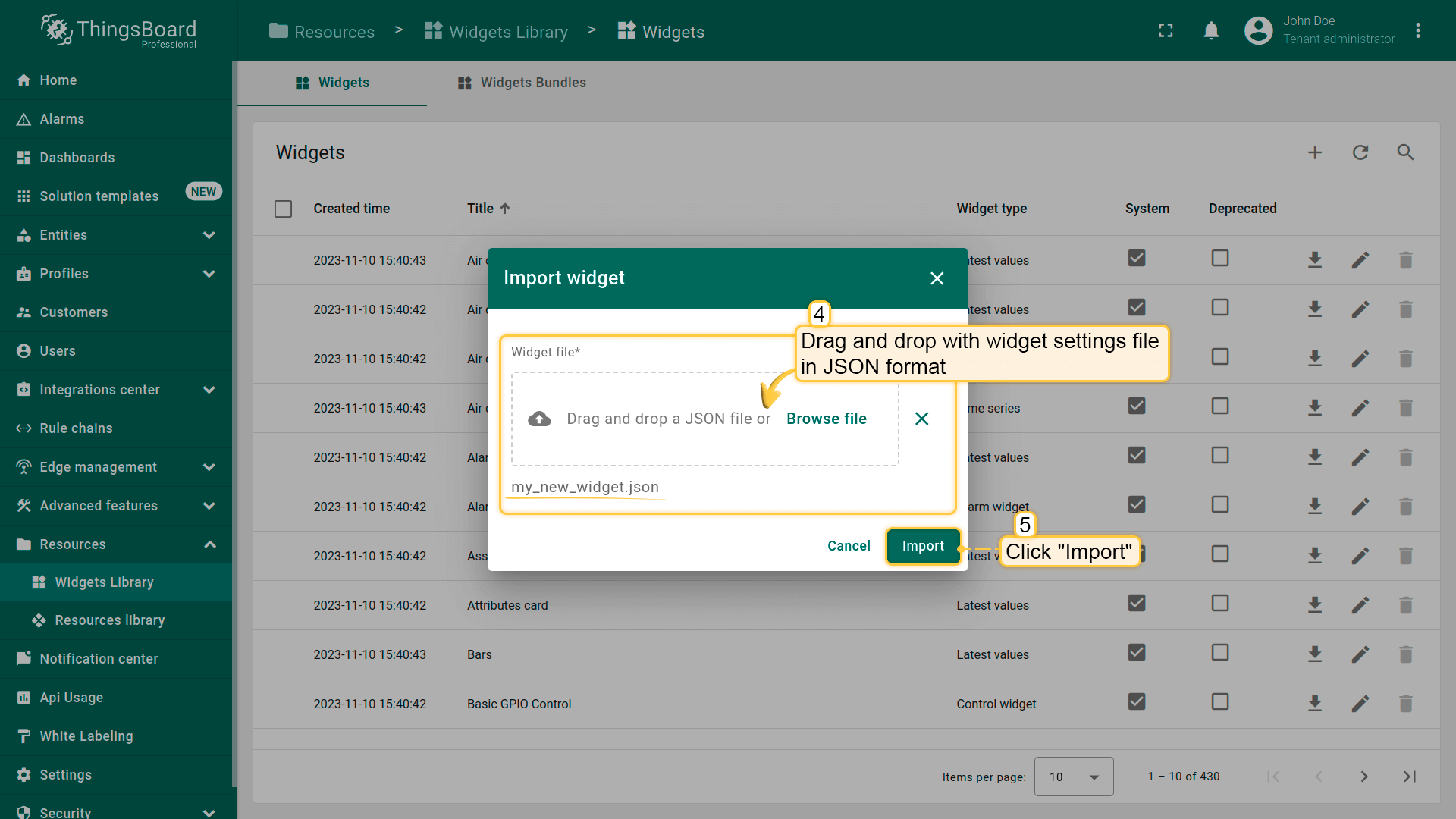
Task: Open Alarms in sidebar
Action: [x=116, y=119]
